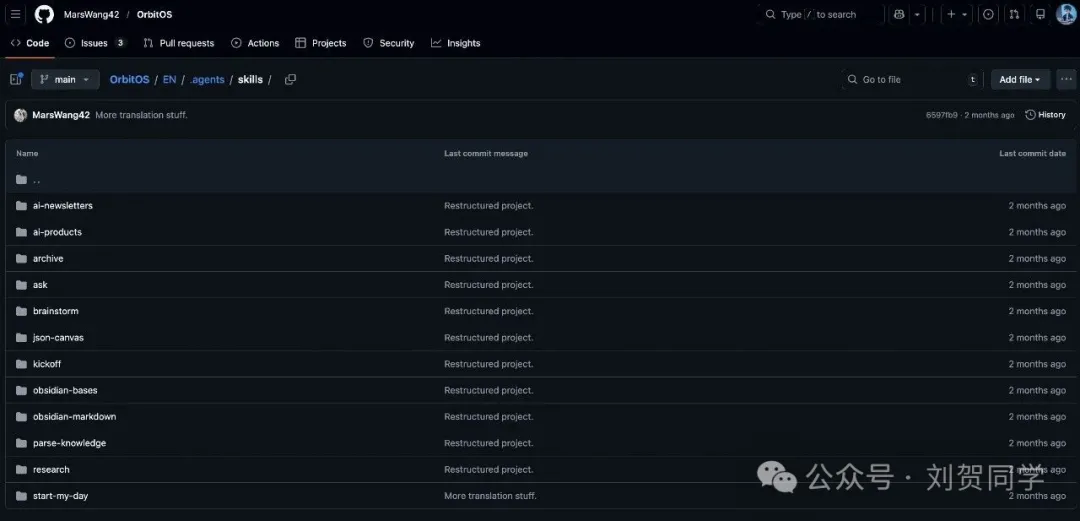The width and height of the screenshot is (1080, 521).
Task: Open the create new plus dropdown
Action: (956, 15)
